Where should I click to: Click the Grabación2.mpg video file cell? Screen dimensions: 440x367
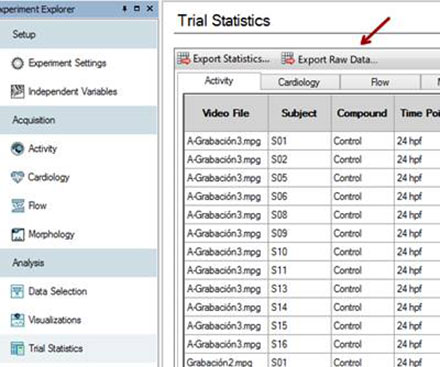pyautogui.click(x=226, y=361)
